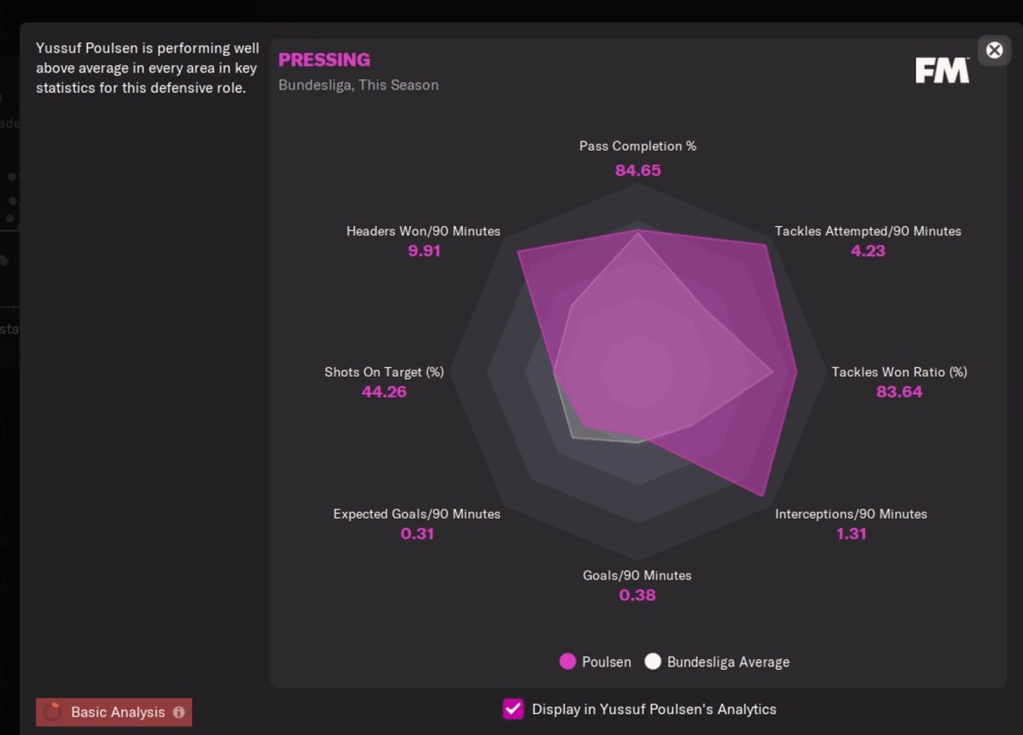Click the Bundesliga, This Season subtitle
The image size is (1023, 735).
358,85
